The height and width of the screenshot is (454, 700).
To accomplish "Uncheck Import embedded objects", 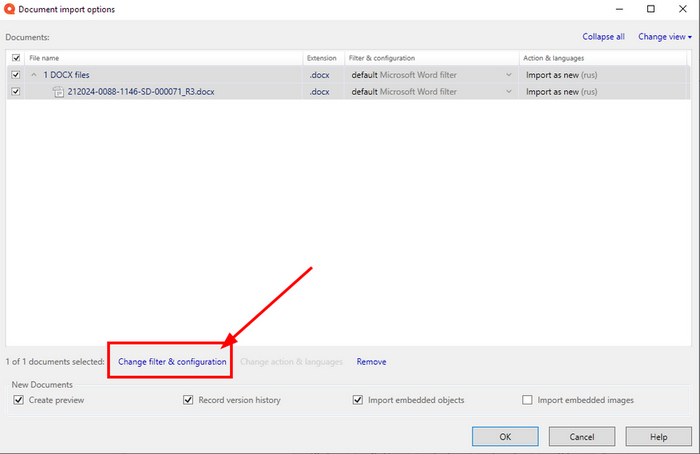I will pyautogui.click(x=358, y=400).
